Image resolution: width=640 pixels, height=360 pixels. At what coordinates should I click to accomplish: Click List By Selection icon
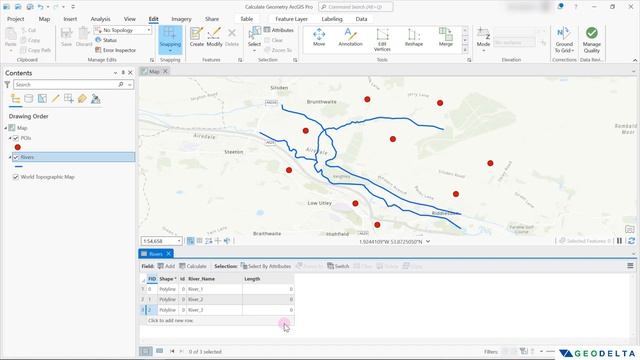(42, 98)
